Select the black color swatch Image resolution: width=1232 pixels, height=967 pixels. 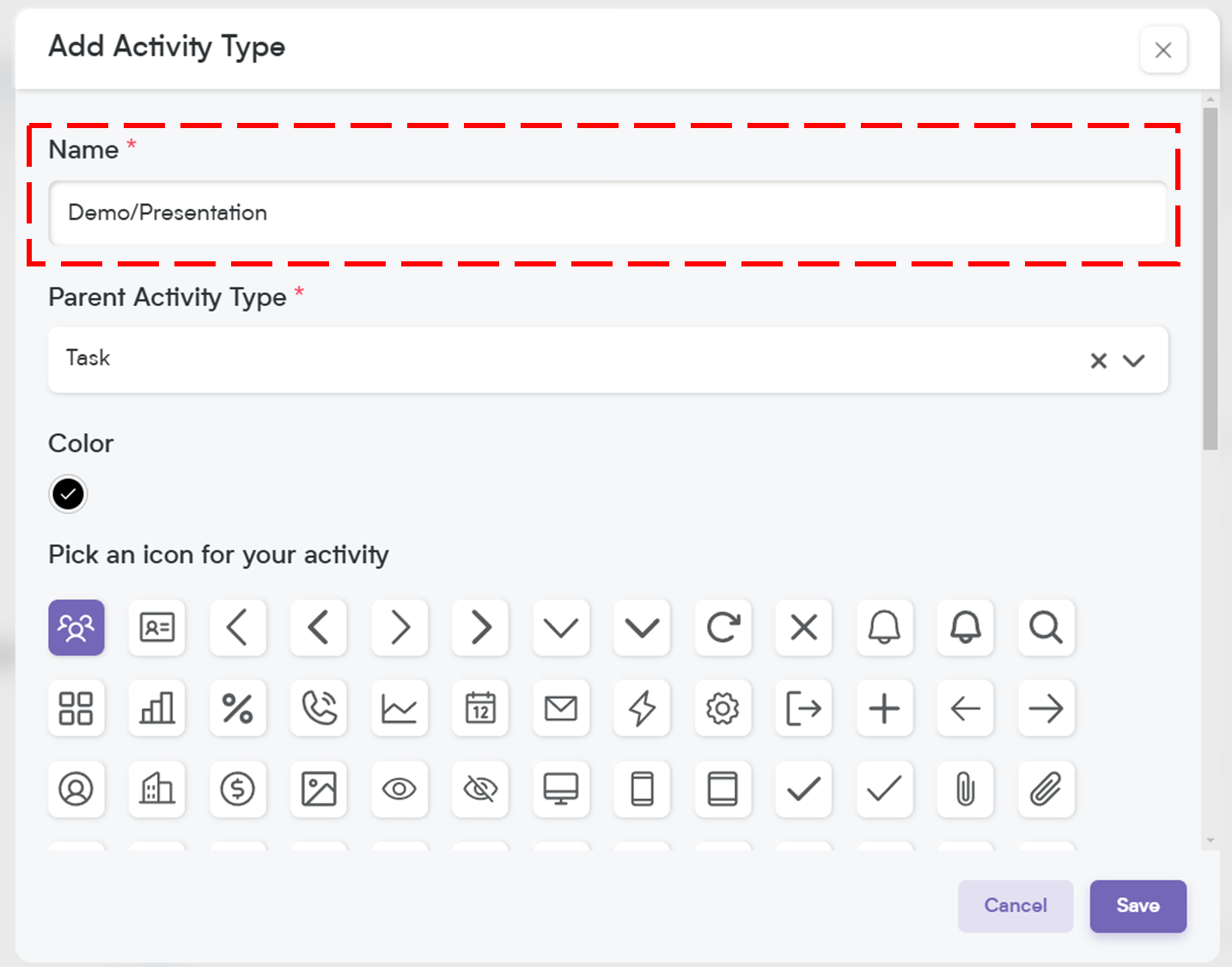[x=68, y=494]
